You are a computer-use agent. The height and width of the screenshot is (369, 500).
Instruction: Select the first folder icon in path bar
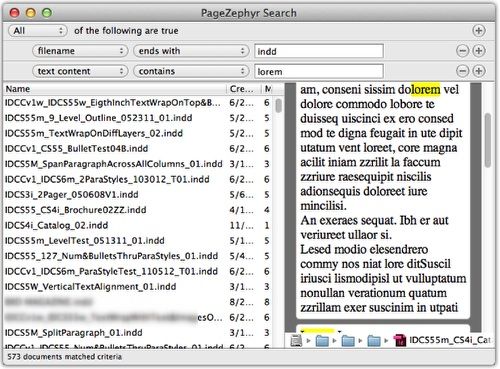point(322,341)
